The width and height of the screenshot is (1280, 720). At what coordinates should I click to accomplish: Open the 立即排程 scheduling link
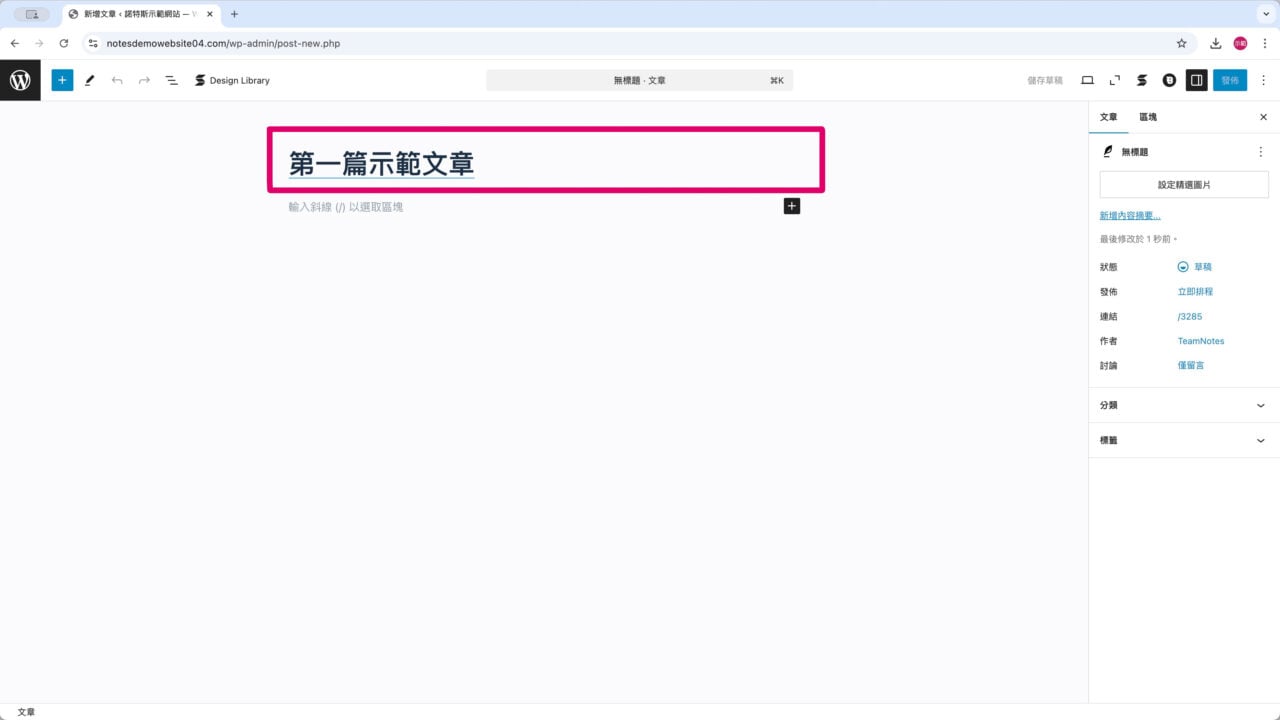coord(1196,291)
